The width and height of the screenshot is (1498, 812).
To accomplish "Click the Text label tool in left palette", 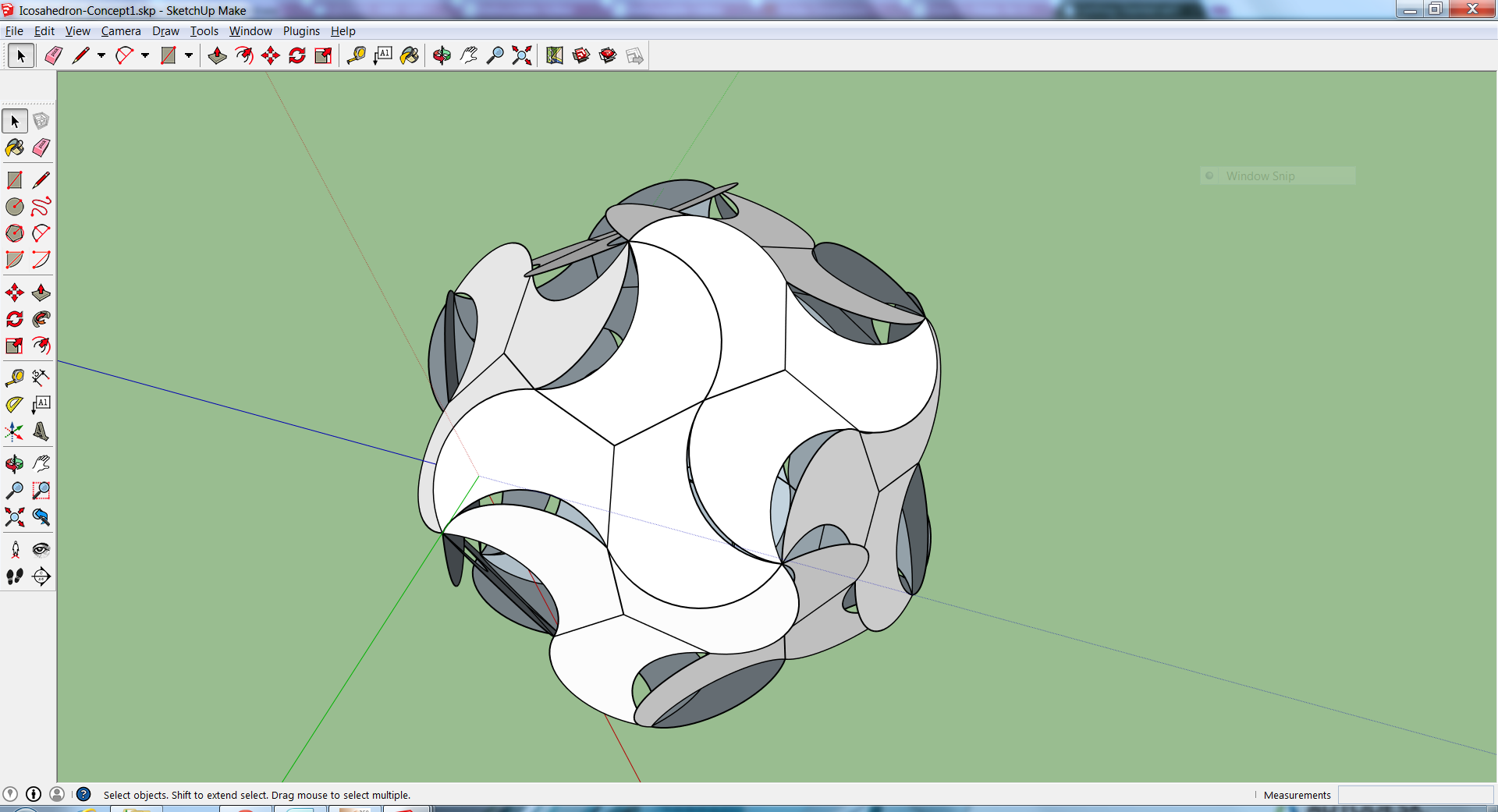I will [41, 405].
